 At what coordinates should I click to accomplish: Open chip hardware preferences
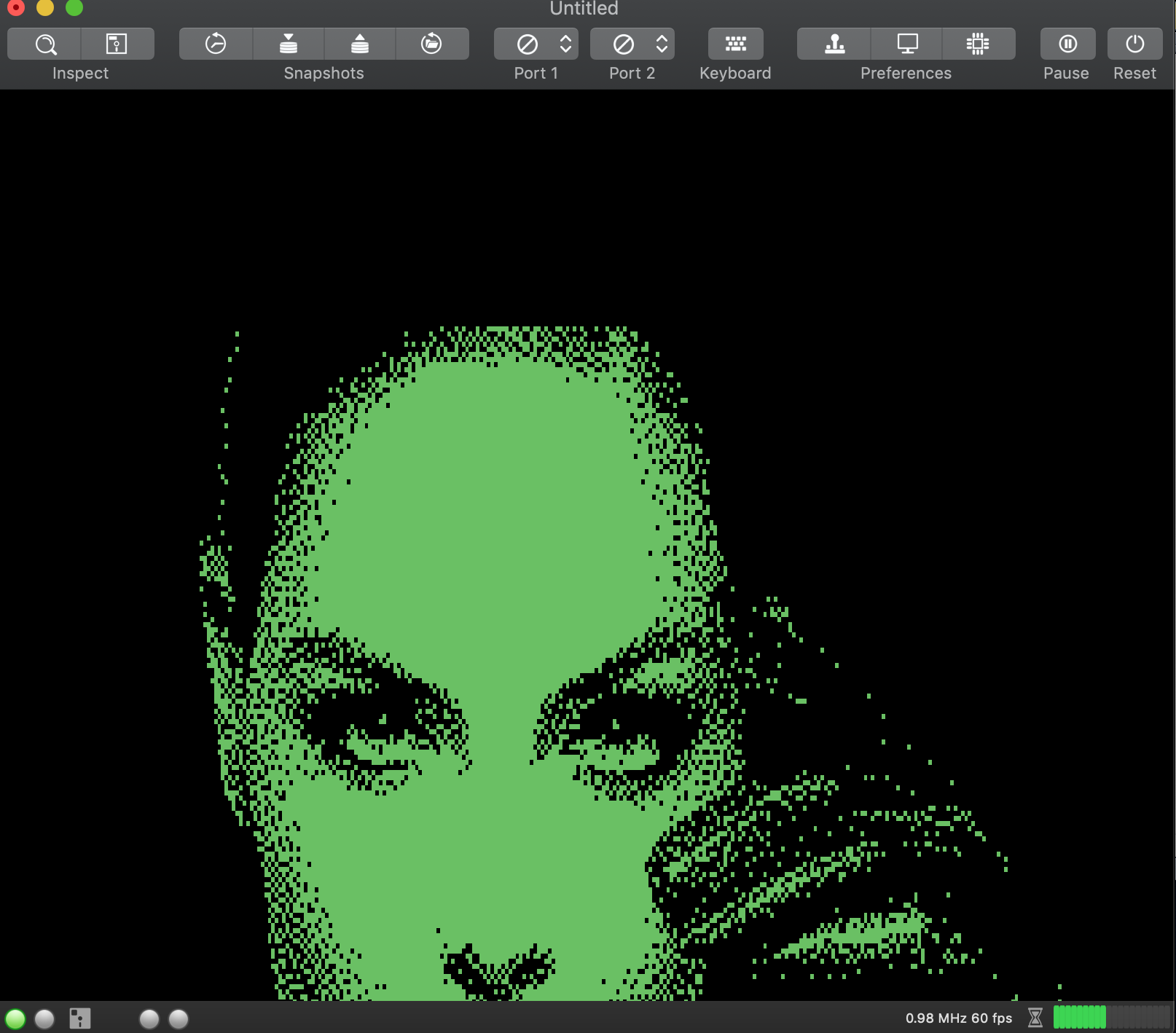[x=979, y=44]
